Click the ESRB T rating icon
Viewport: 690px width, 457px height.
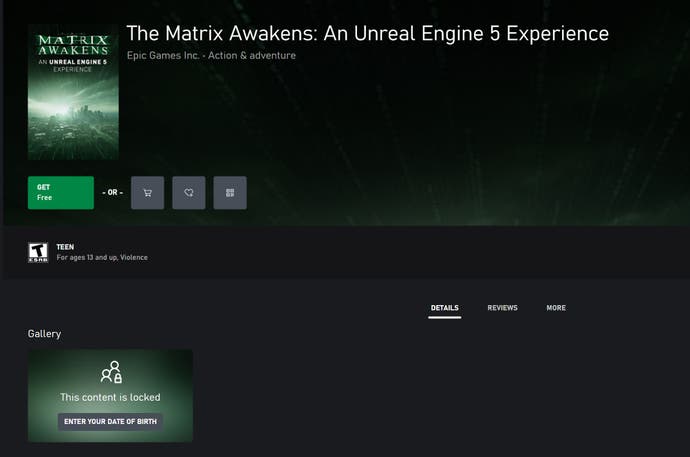click(x=38, y=252)
